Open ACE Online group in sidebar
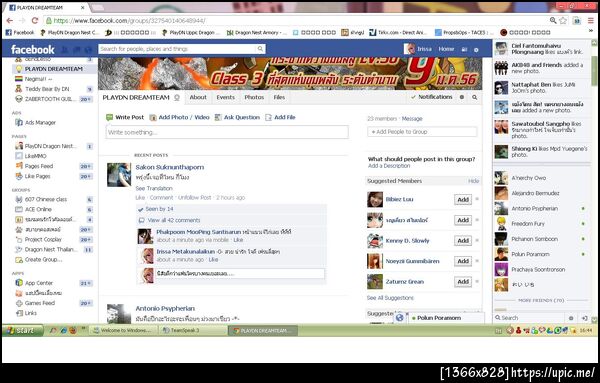Screen dimensions: 600x383 tap(38, 209)
